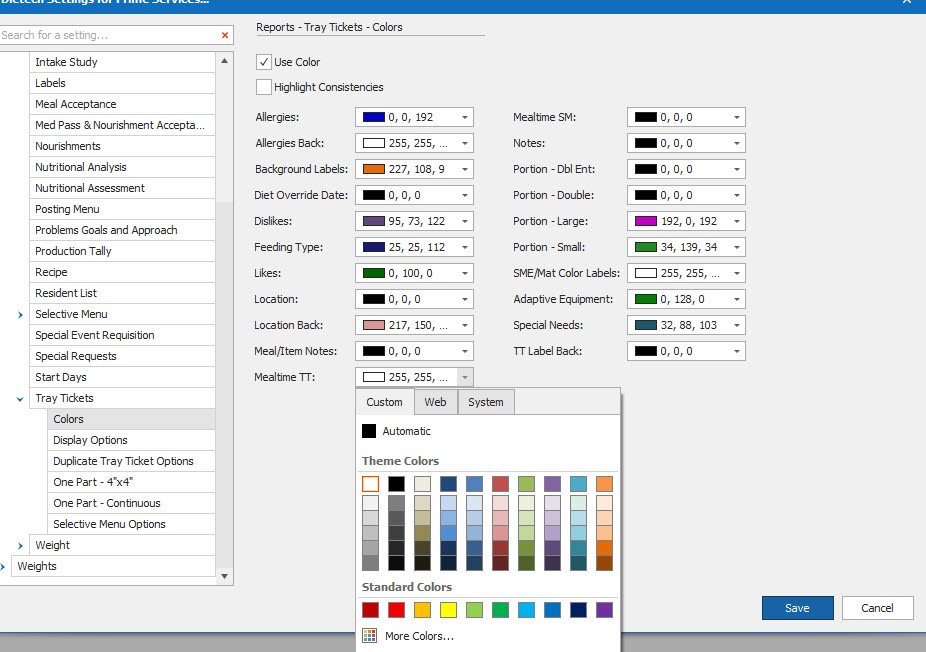Open the Allergies color dropdown
This screenshot has width=926, height=652.
coord(465,118)
